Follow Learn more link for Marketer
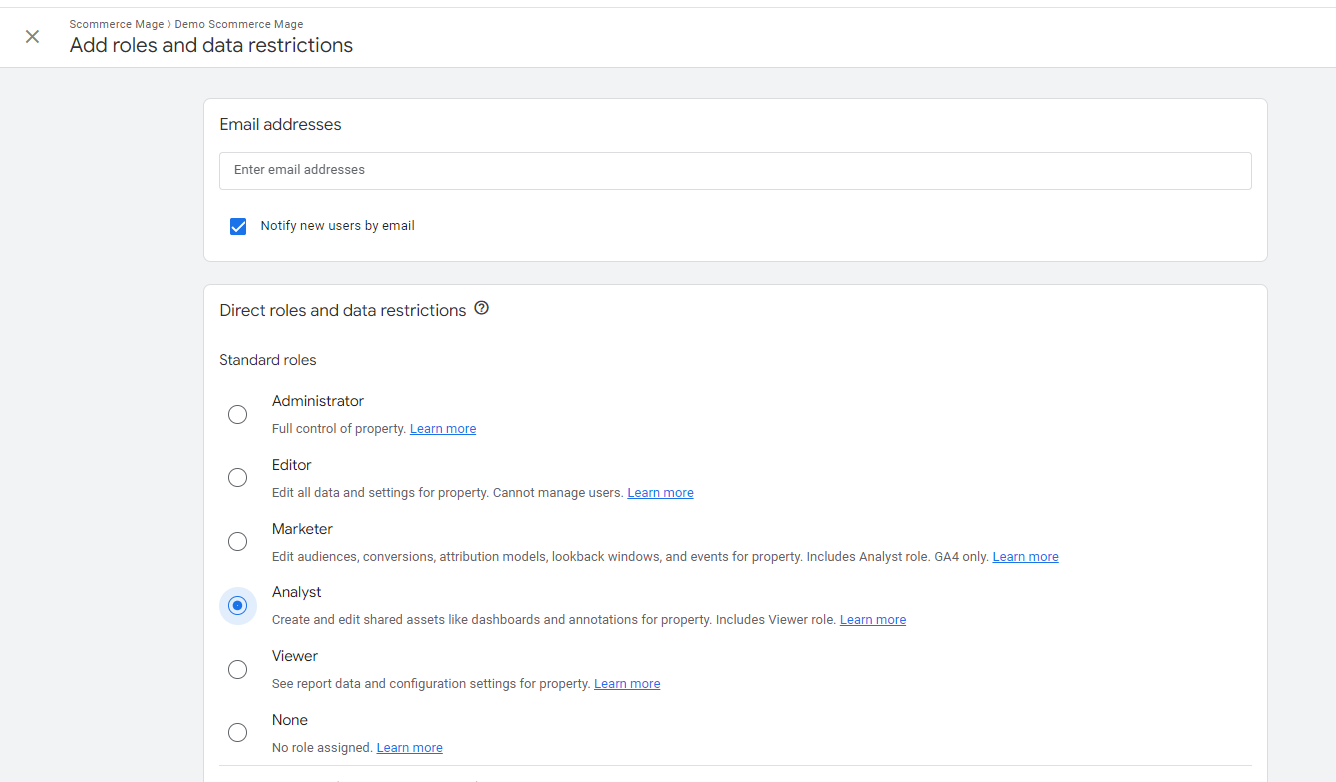 tap(1025, 557)
